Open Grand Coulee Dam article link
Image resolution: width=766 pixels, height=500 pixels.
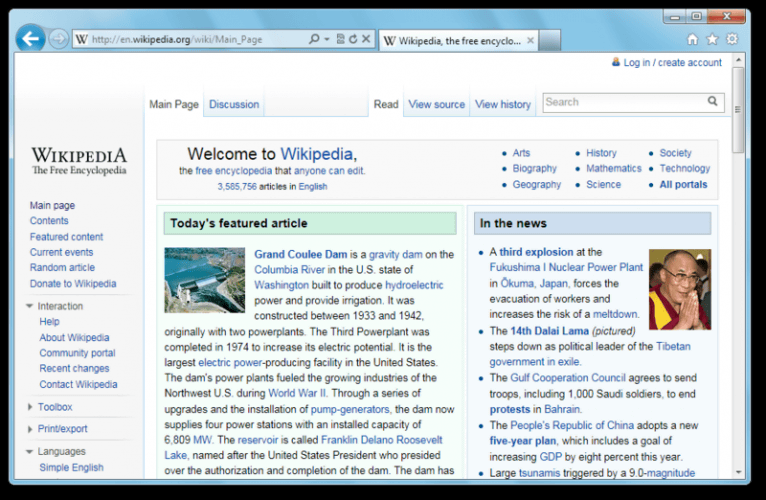point(300,254)
